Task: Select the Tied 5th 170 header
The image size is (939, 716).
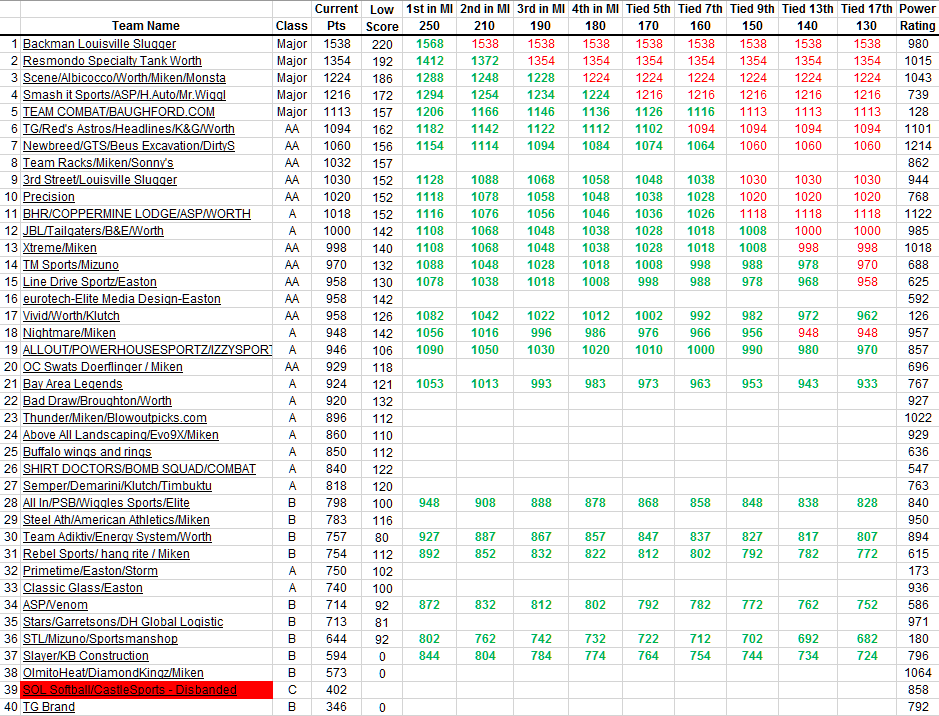Action: pyautogui.click(x=648, y=17)
